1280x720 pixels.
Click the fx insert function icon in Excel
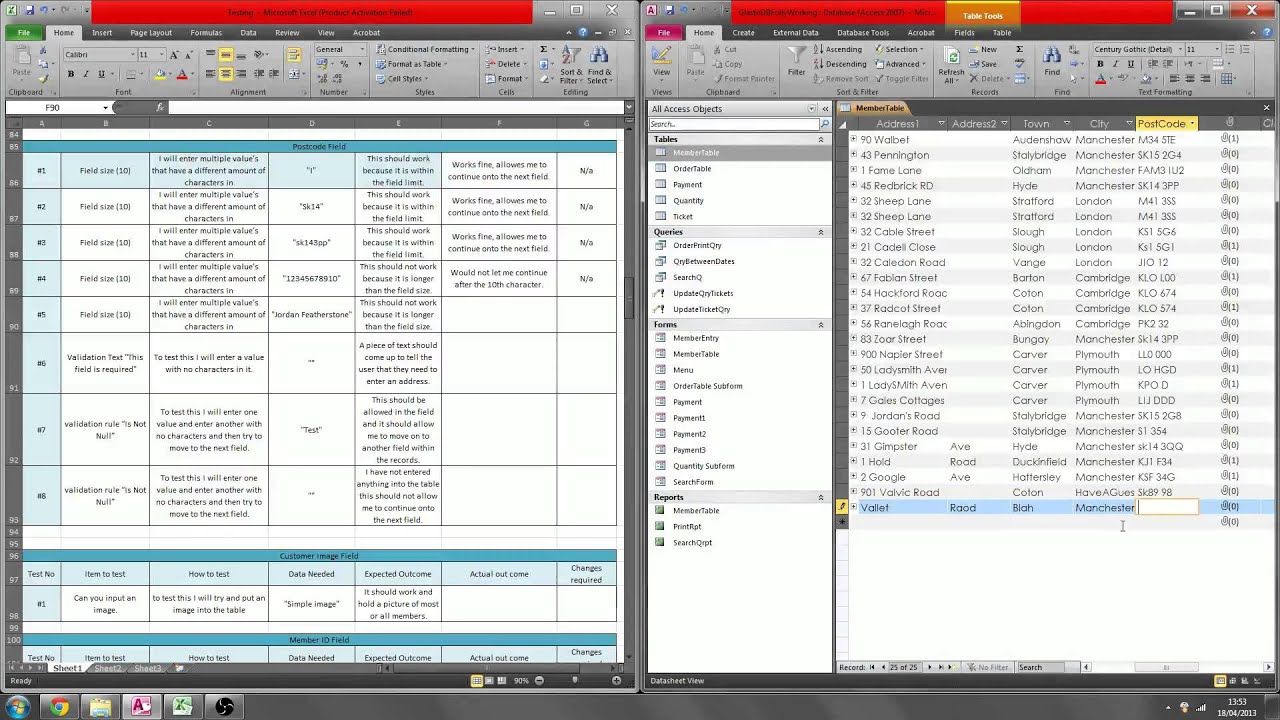pos(160,107)
